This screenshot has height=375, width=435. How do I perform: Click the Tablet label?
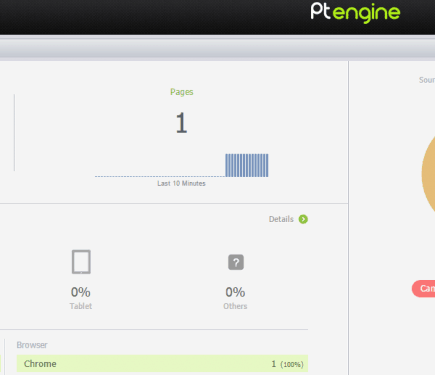click(81, 306)
